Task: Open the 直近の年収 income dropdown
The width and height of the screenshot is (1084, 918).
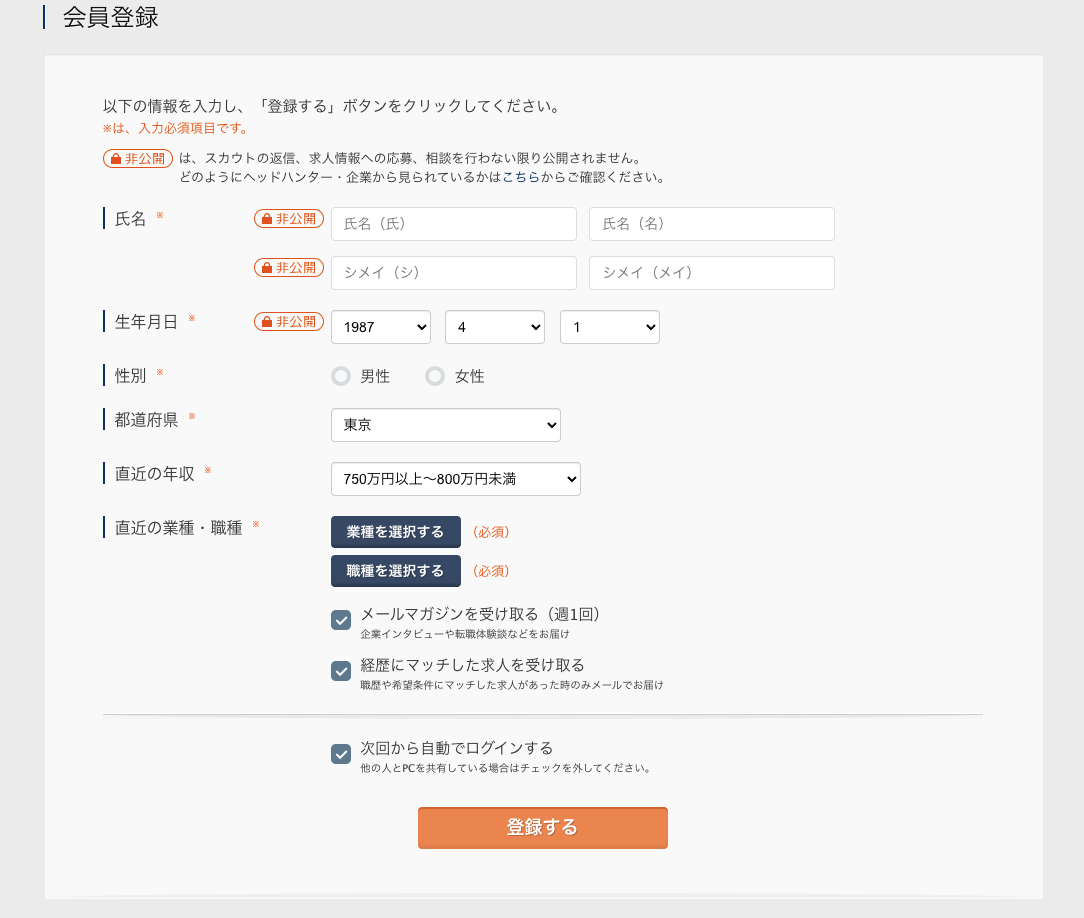Action: [456, 479]
